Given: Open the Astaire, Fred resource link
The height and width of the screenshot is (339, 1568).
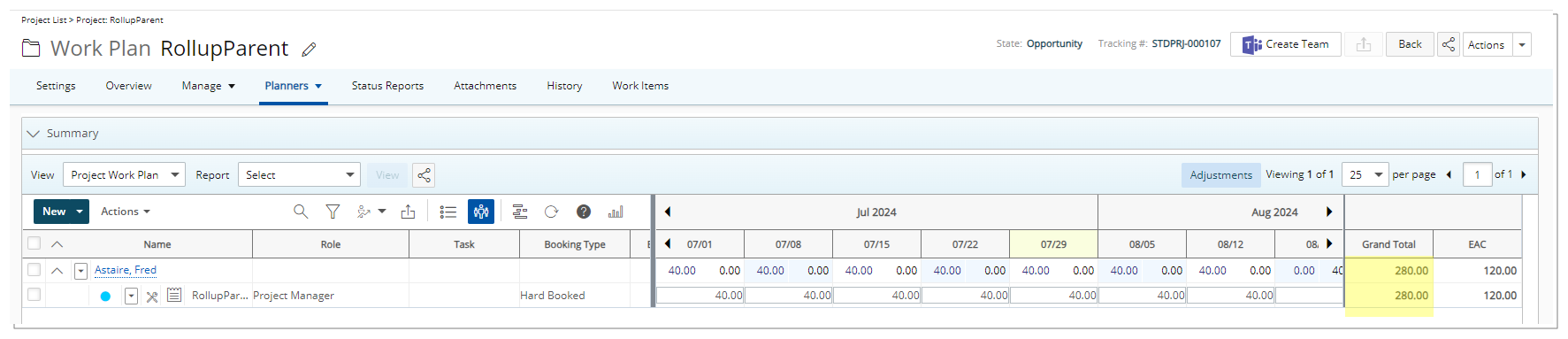Looking at the screenshot, I should 126,270.
